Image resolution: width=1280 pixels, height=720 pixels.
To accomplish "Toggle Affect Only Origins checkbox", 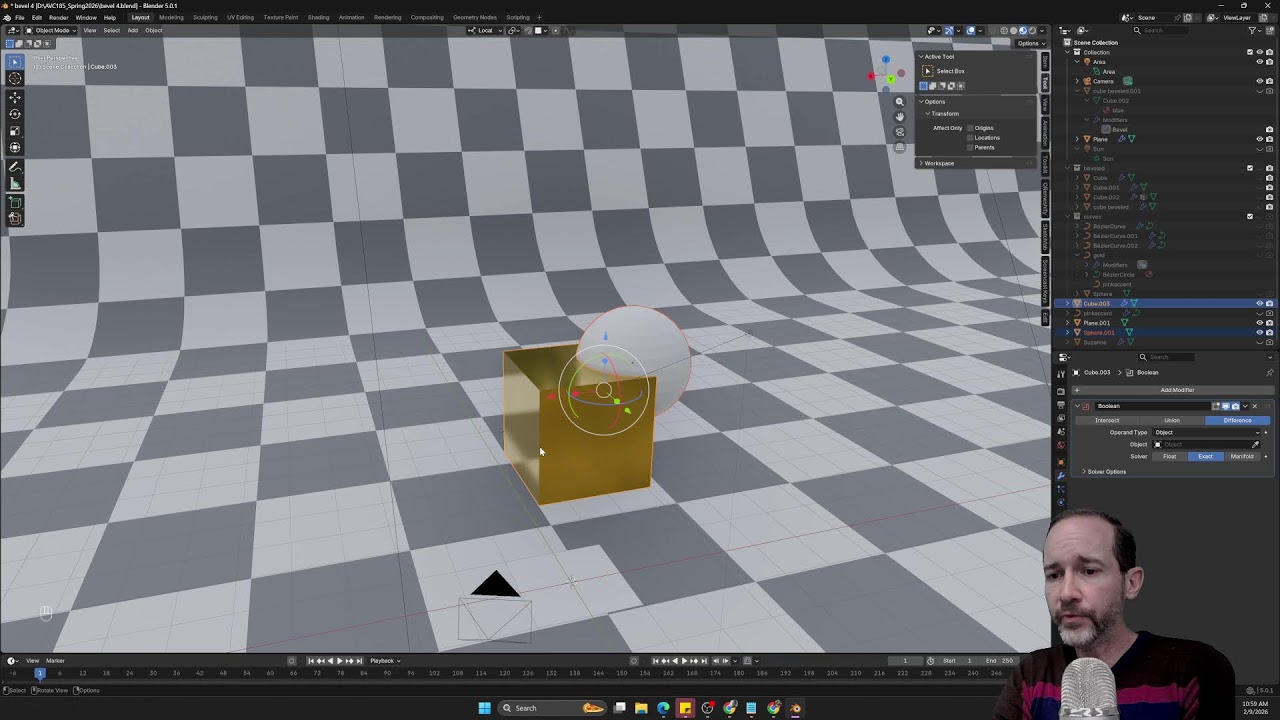I will tap(971, 128).
